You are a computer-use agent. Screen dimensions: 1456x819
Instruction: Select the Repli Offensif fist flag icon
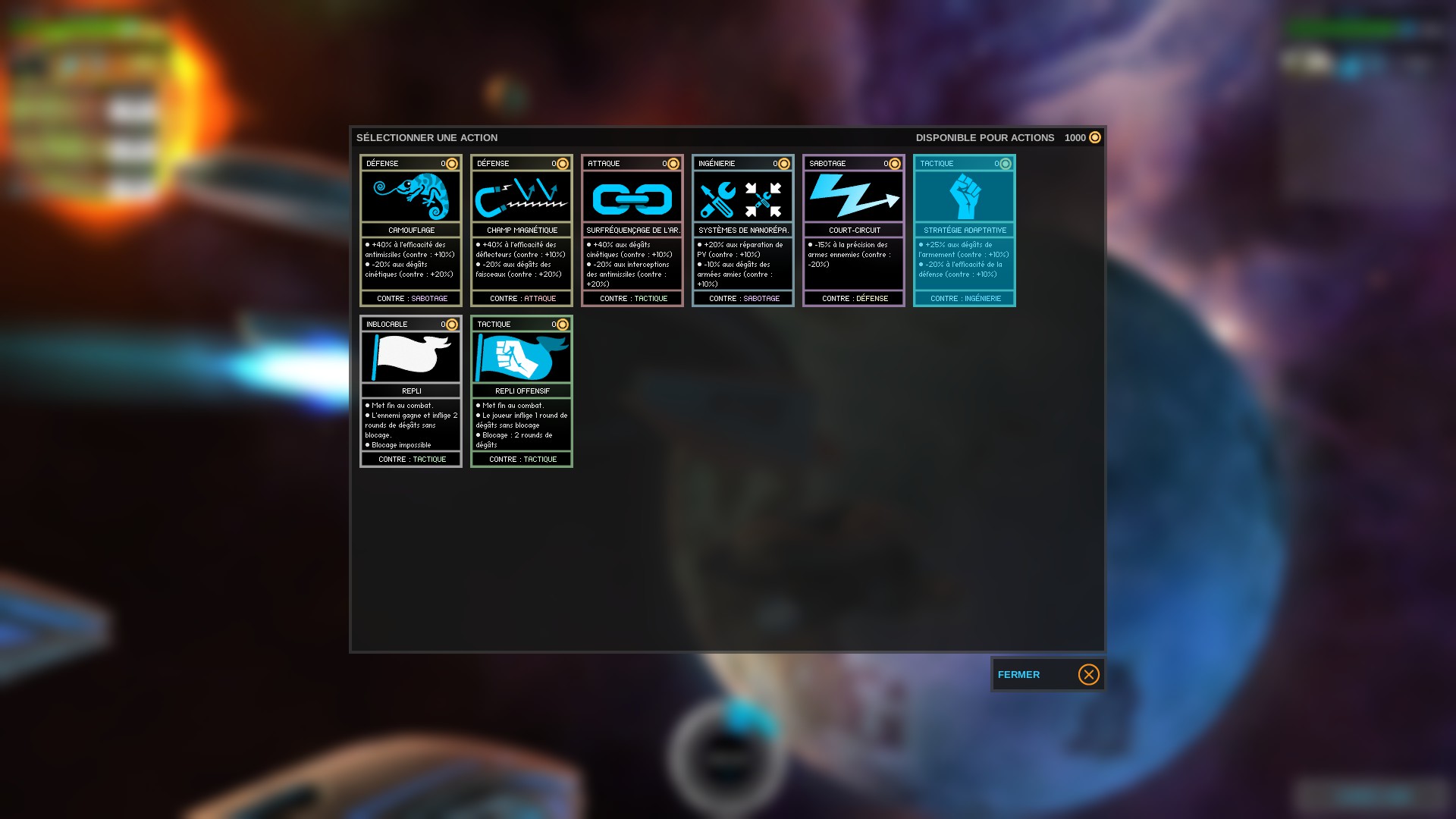pos(522,357)
